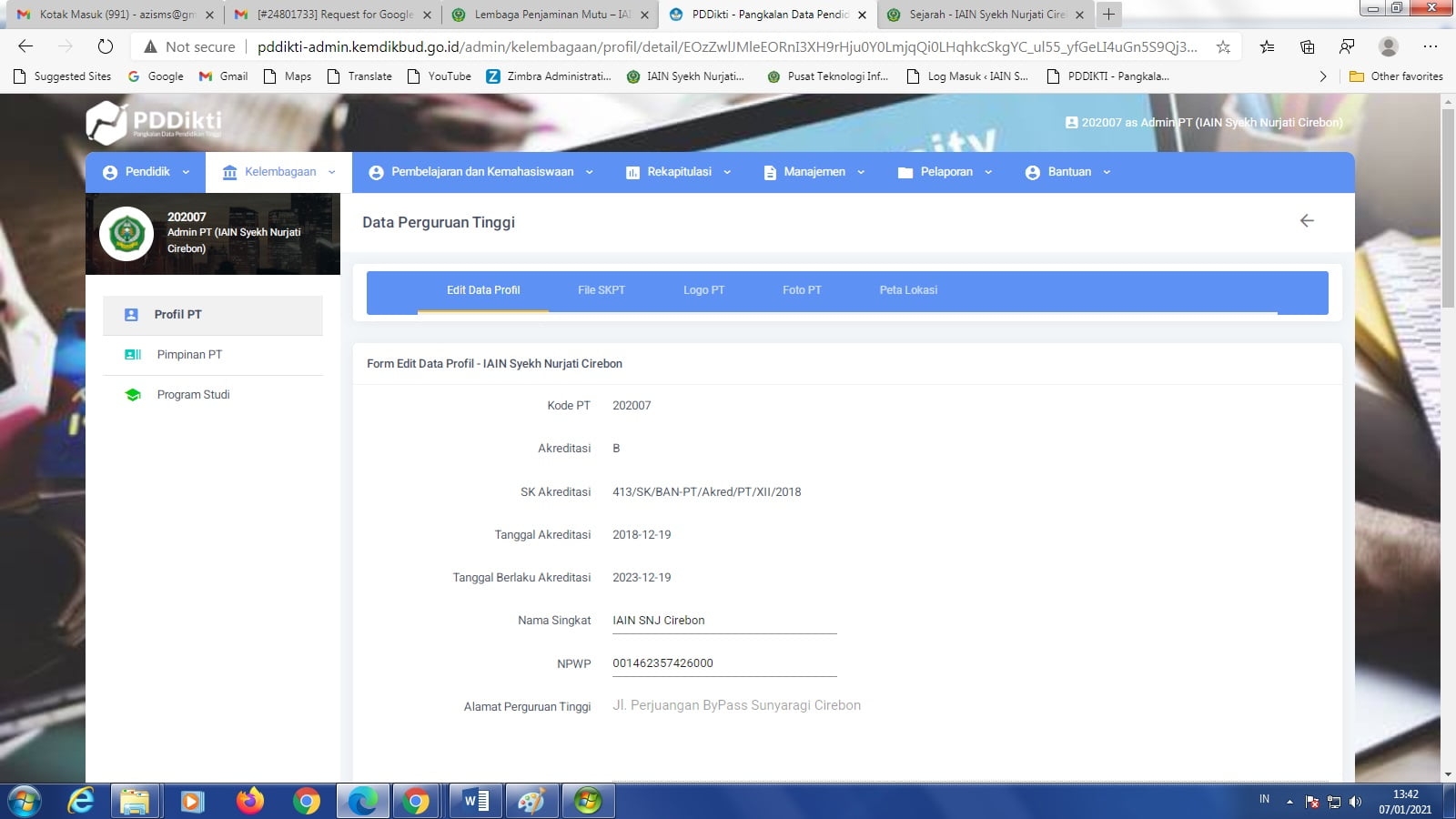Open Microsoft Word from the taskbar
Image resolution: width=1456 pixels, height=819 pixels.
click(x=476, y=801)
